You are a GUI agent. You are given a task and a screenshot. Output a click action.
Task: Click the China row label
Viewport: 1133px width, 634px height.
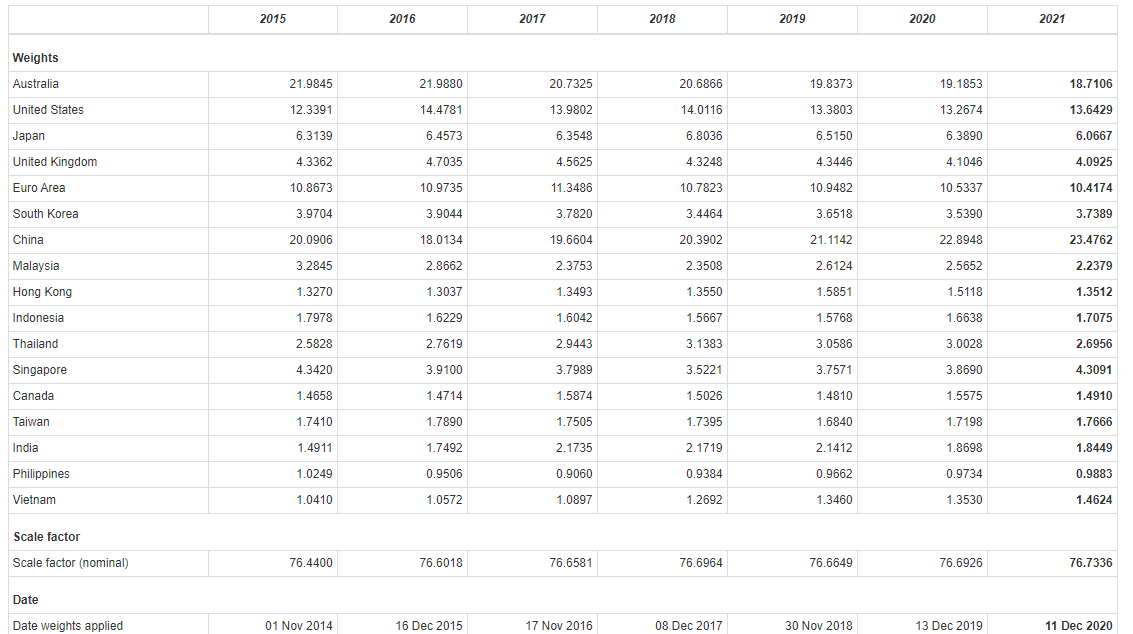point(28,240)
